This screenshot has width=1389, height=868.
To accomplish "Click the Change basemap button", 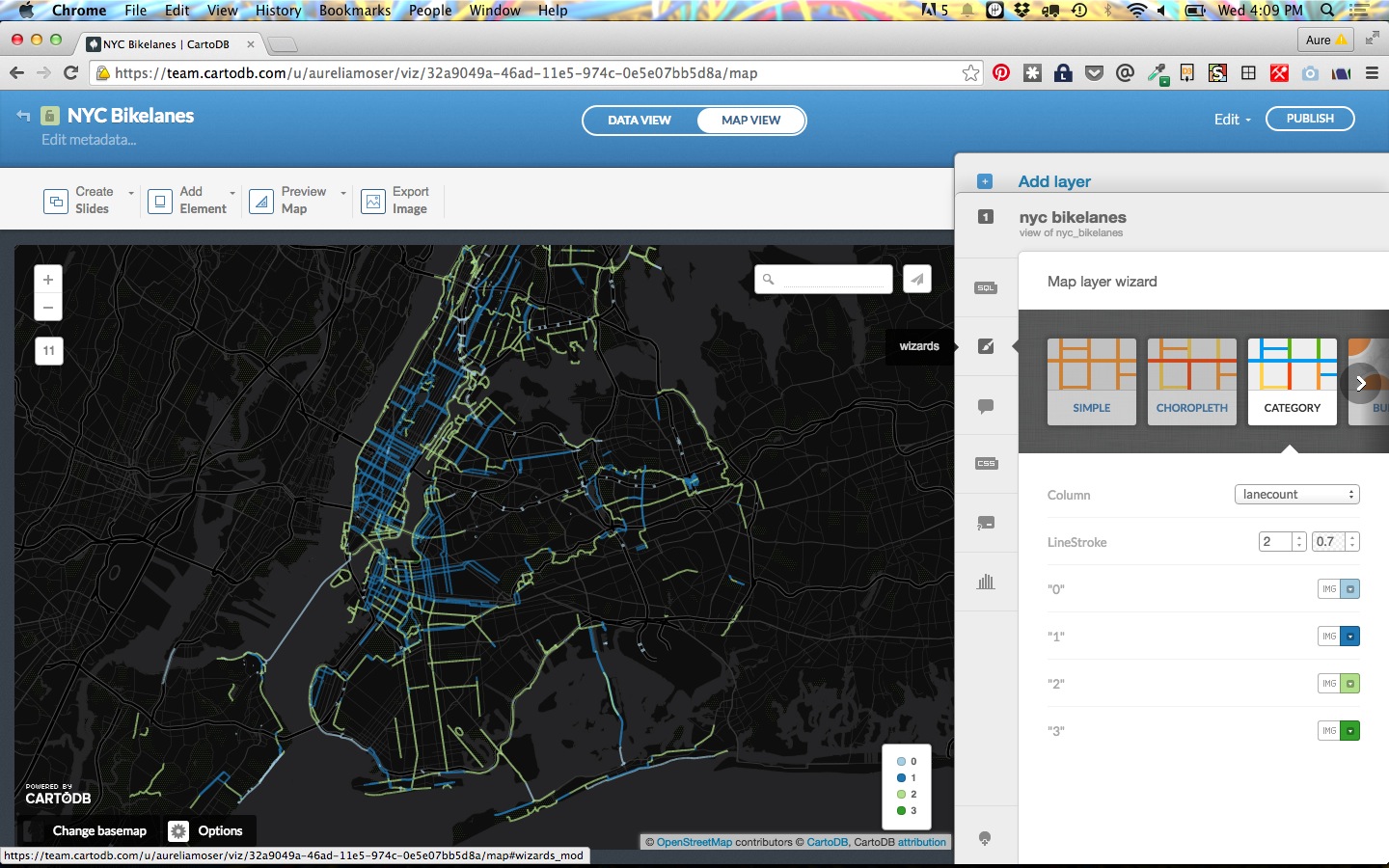I will pyautogui.click(x=99, y=830).
